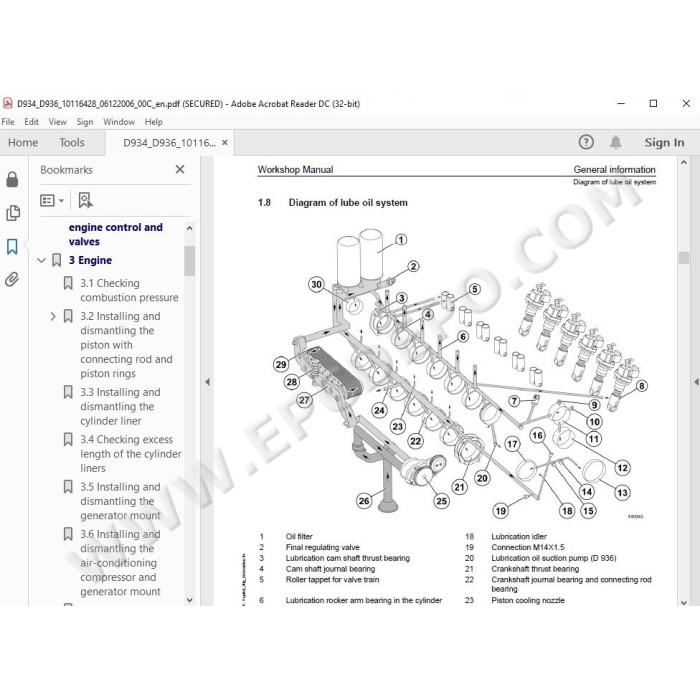The height and width of the screenshot is (700, 700).
Task: Click bookmark icon for 3.5 Installing
Action: point(68,487)
